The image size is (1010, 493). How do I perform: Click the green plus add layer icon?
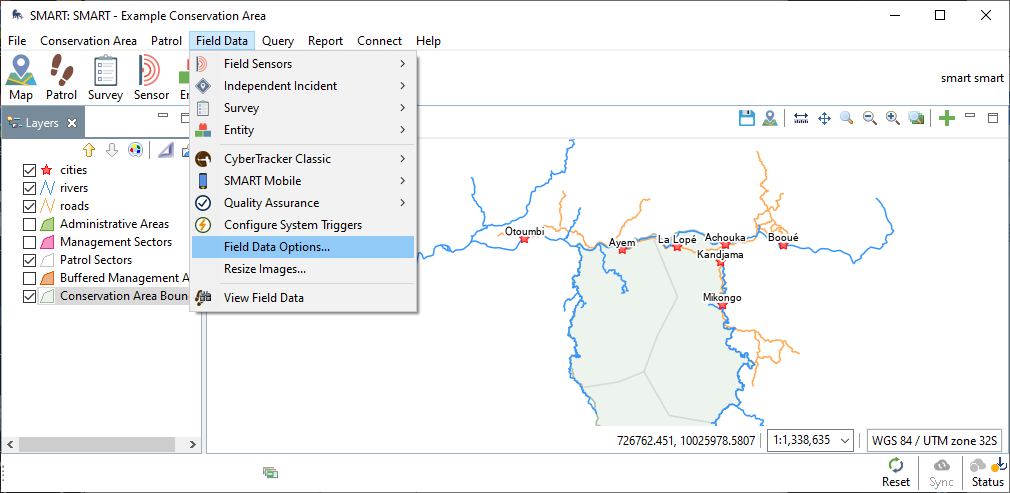[x=946, y=118]
